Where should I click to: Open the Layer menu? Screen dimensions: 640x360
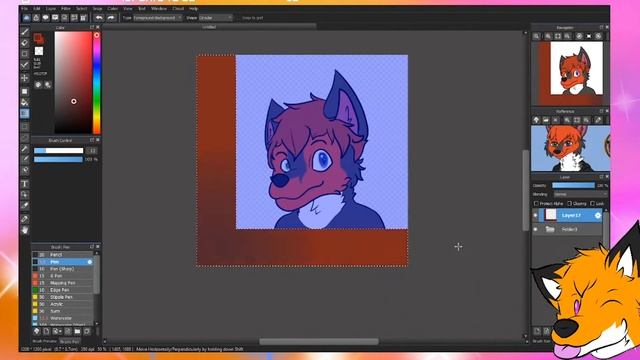(51, 9)
